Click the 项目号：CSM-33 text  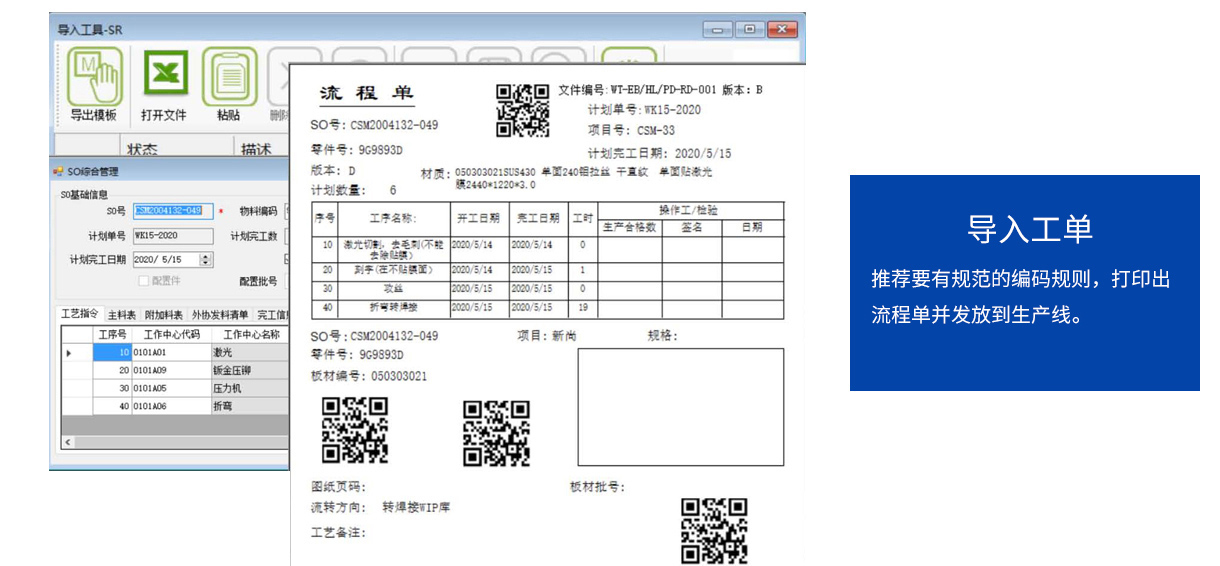(x=631, y=131)
